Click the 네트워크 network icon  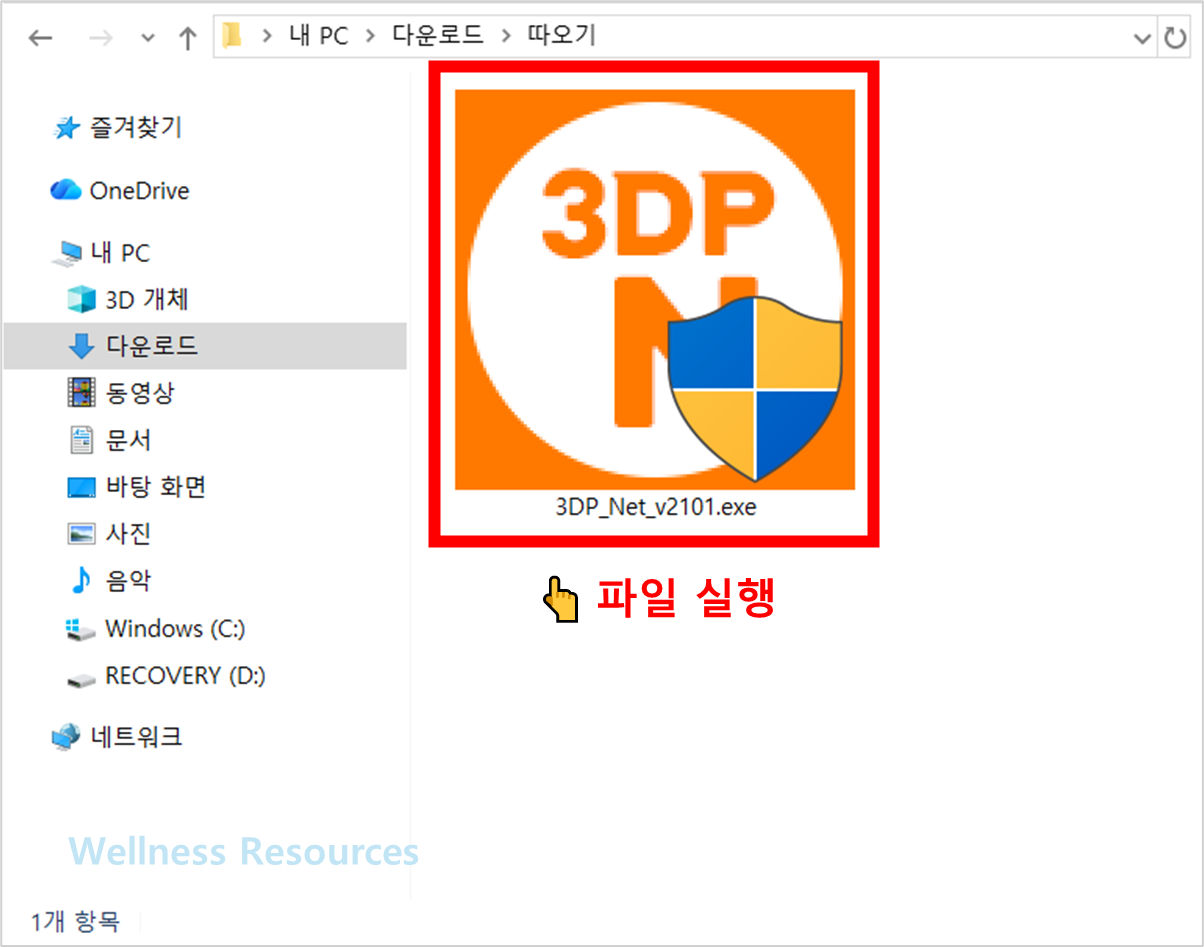(x=66, y=738)
